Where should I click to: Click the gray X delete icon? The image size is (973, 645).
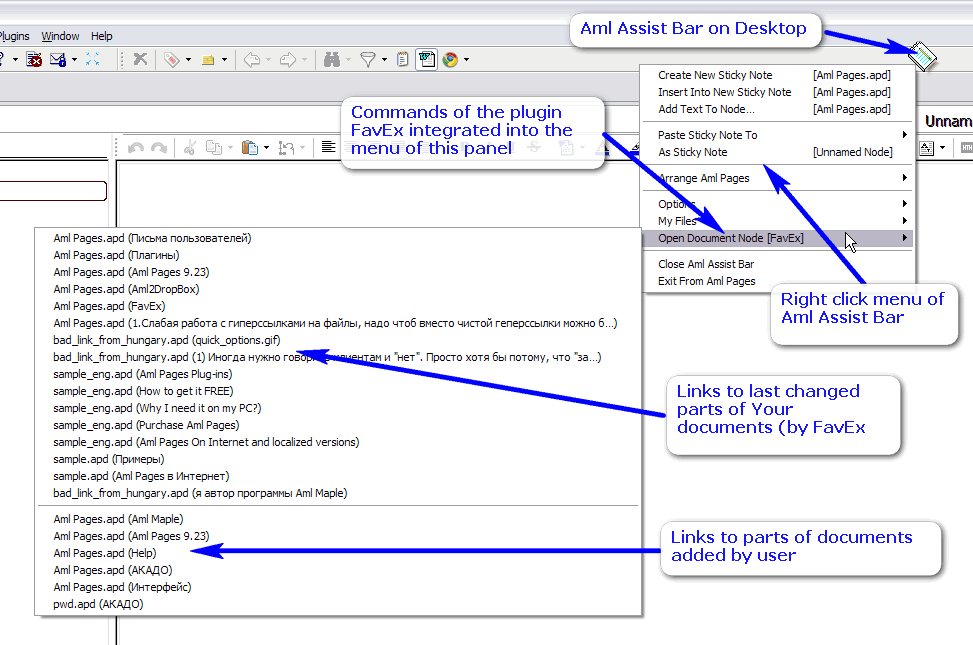(141, 59)
